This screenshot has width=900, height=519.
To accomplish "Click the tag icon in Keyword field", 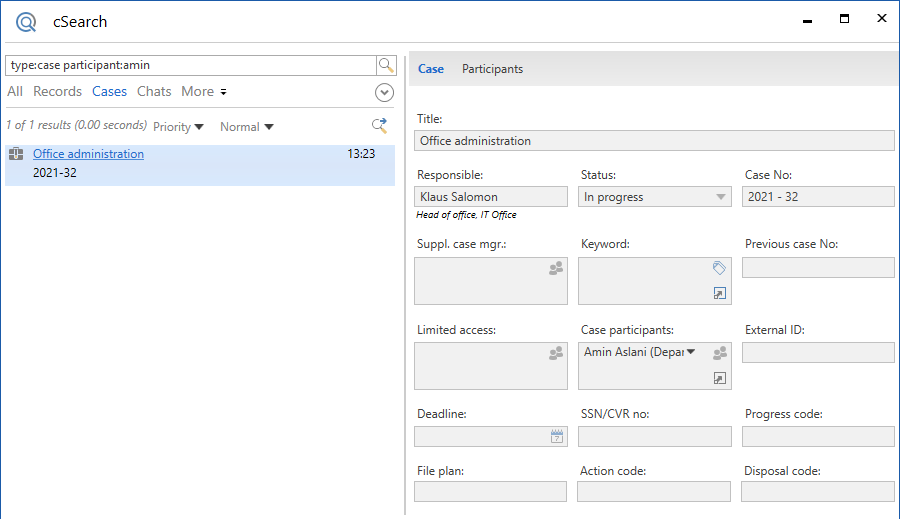I will click(x=719, y=268).
